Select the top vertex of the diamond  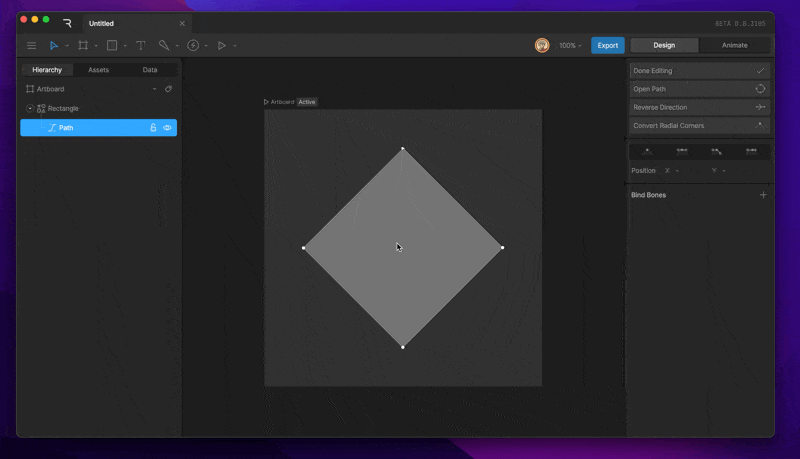403,148
